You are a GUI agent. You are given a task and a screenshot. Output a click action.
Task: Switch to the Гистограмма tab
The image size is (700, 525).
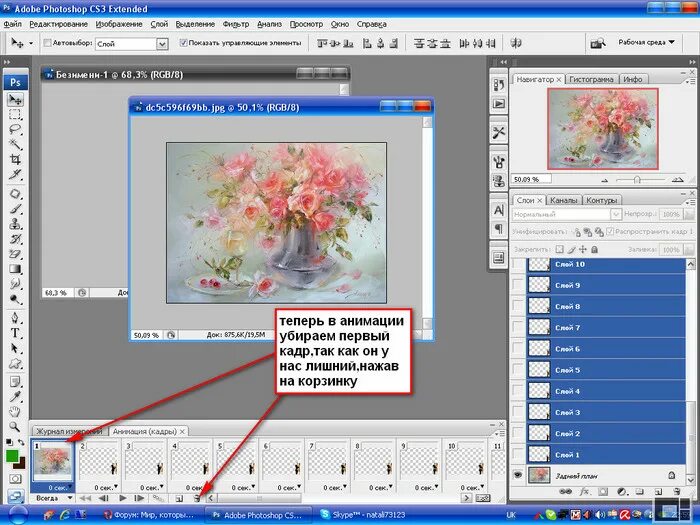tap(592, 79)
